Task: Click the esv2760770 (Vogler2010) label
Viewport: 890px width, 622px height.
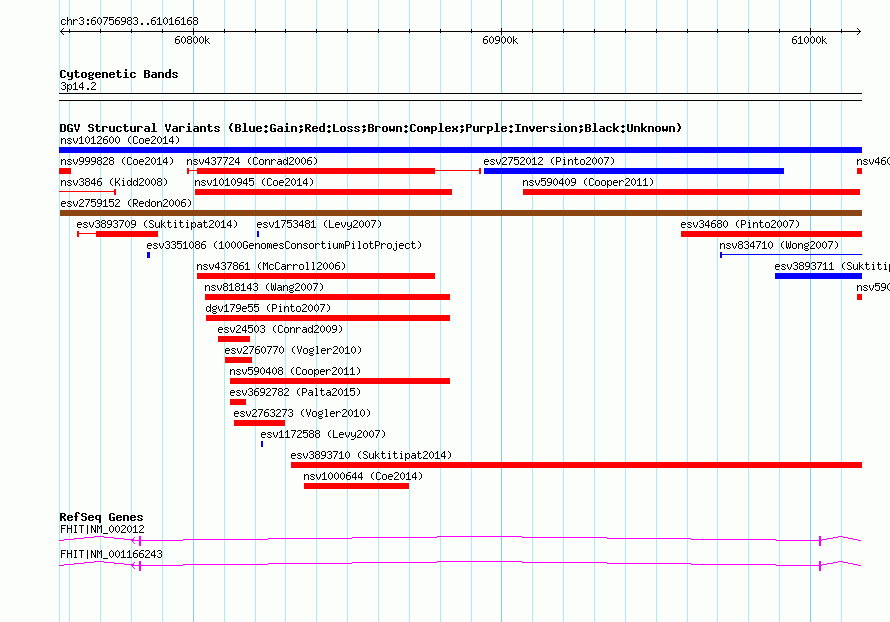Action: (x=293, y=350)
